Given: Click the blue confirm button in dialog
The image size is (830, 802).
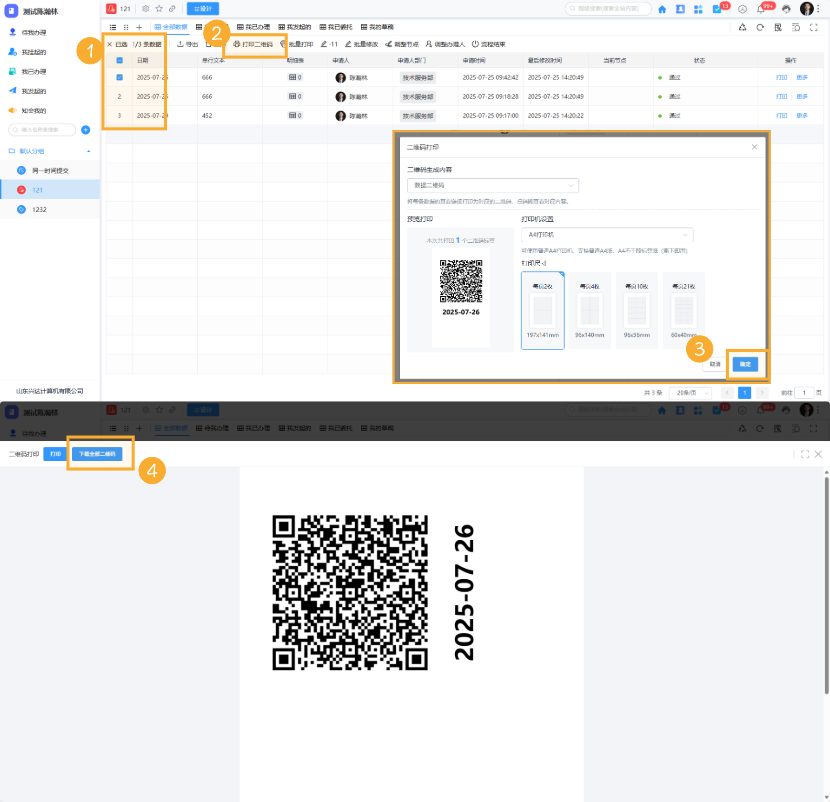Looking at the screenshot, I should tap(745, 364).
